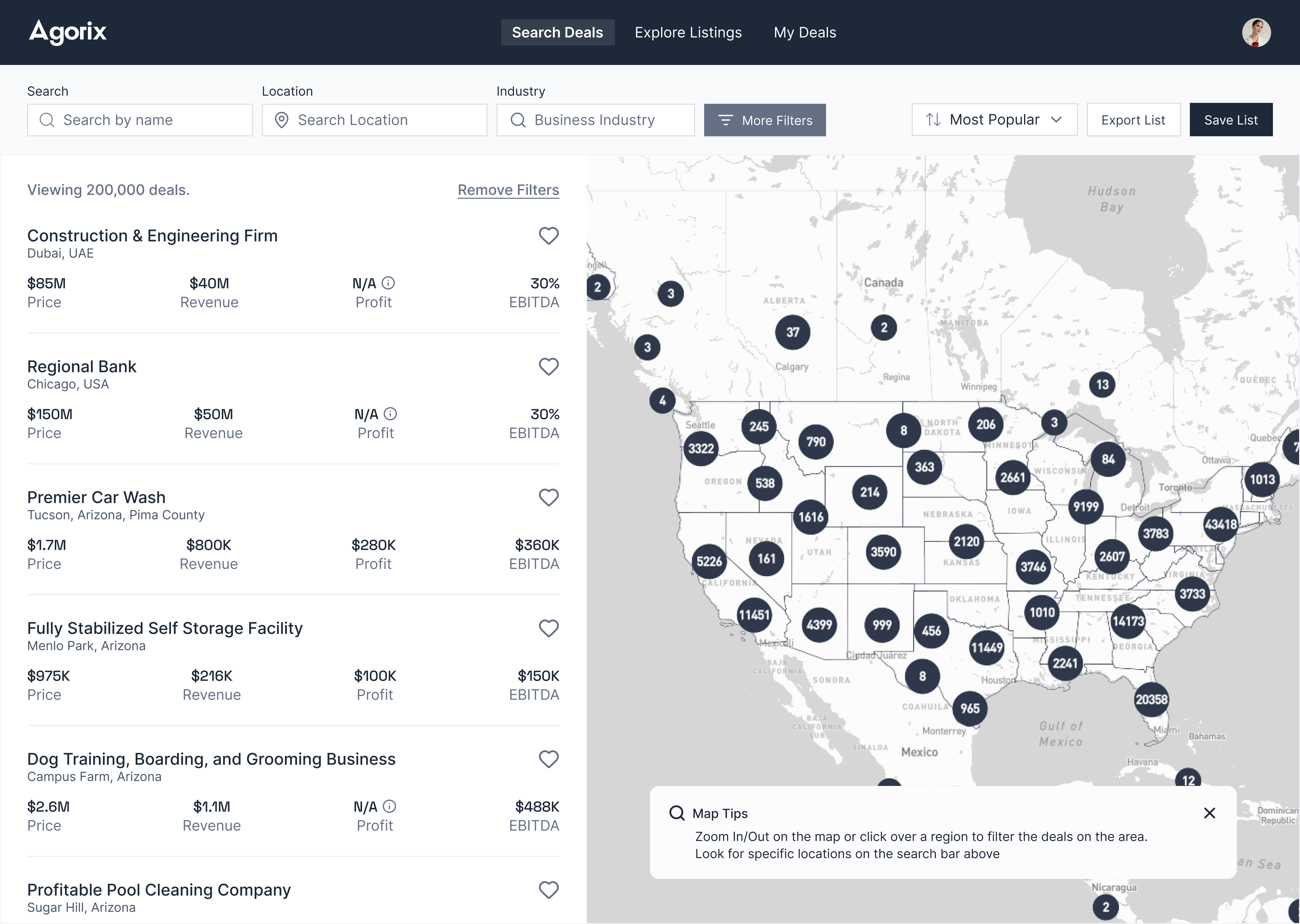This screenshot has width=1300, height=924.
Task: Click the Map Tips magnifier icon
Action: [677, 813]
